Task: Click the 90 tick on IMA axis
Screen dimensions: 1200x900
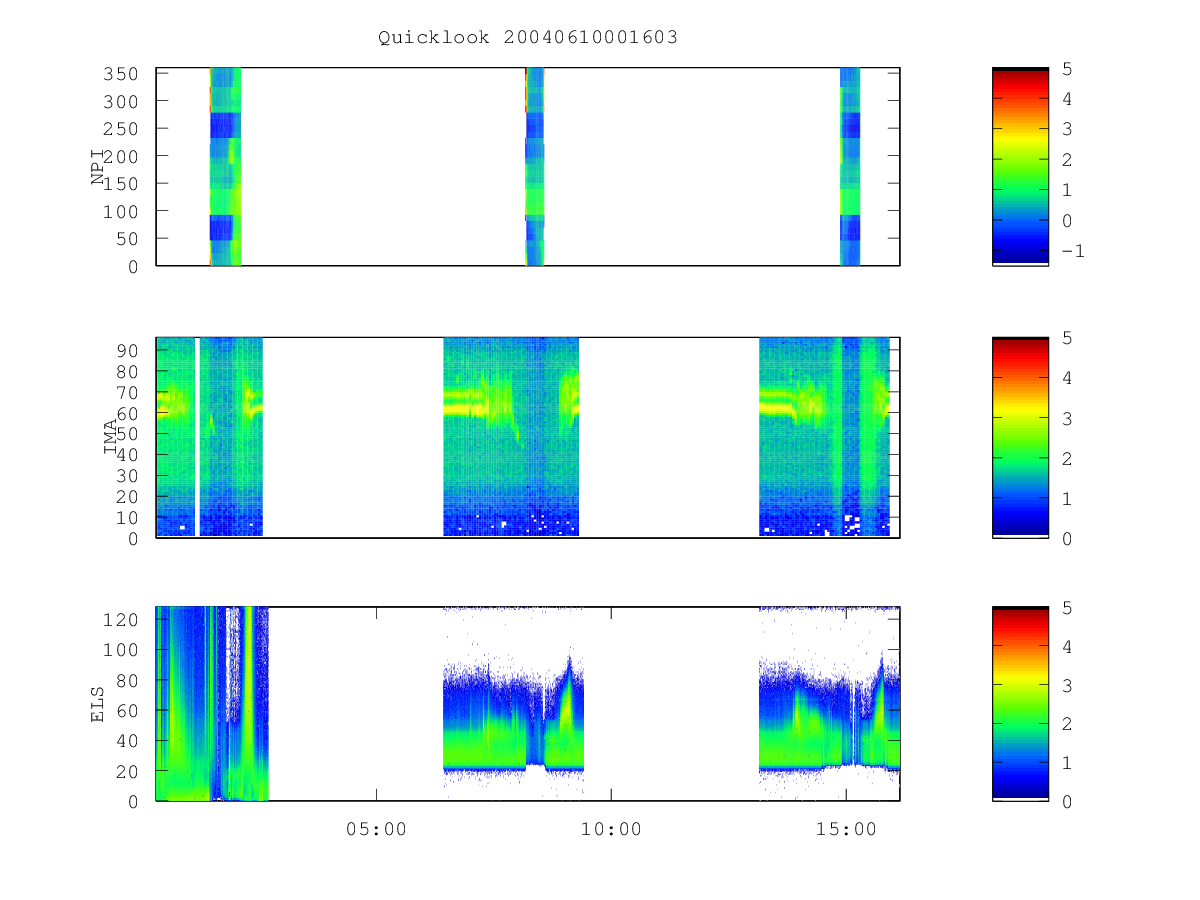Action: click(x=127, y=350)
